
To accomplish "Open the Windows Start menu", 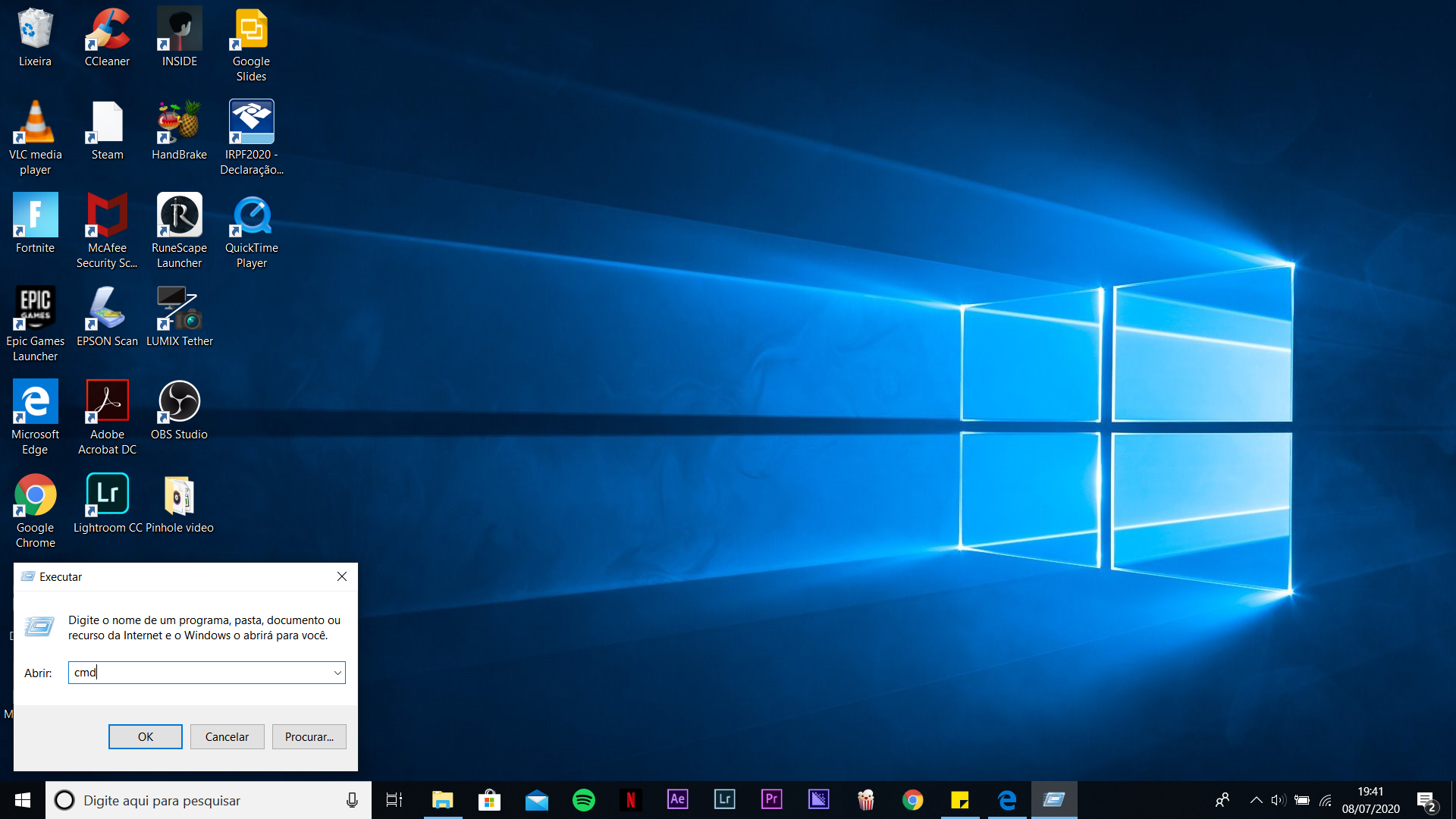I will pyautogui.click(x=23, y=800).
